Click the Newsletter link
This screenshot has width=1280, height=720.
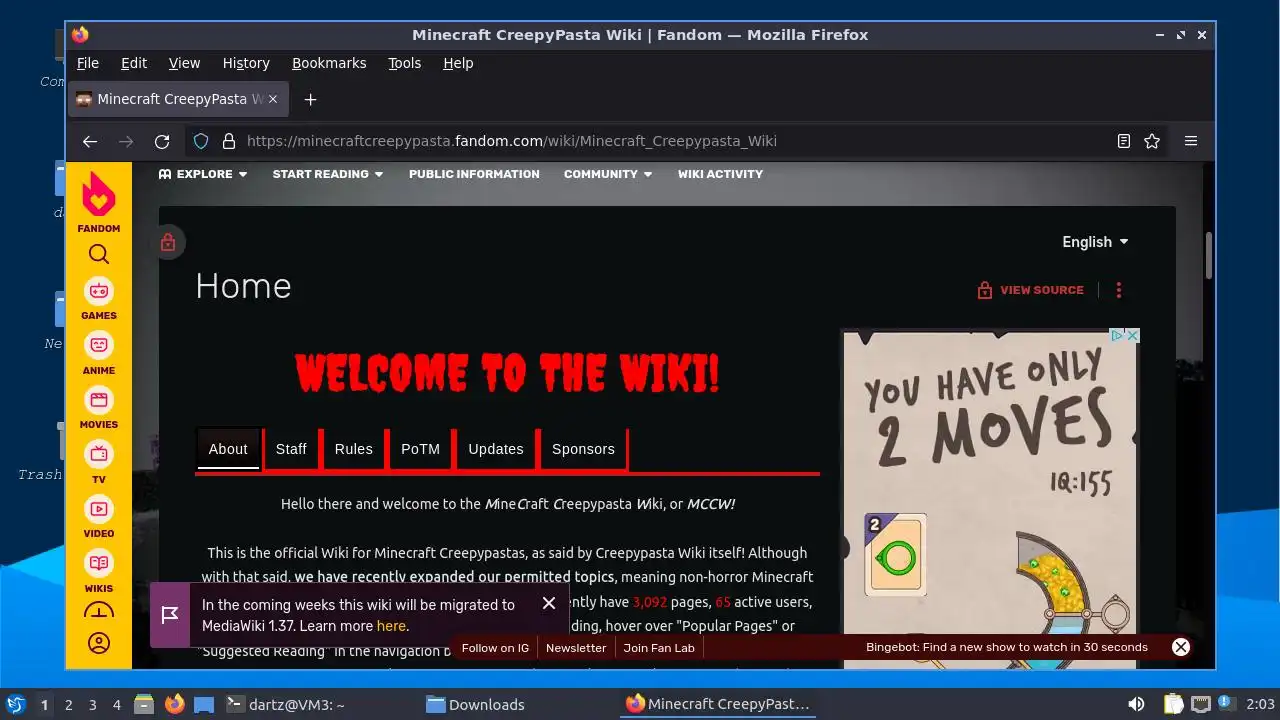click(576, 648)
